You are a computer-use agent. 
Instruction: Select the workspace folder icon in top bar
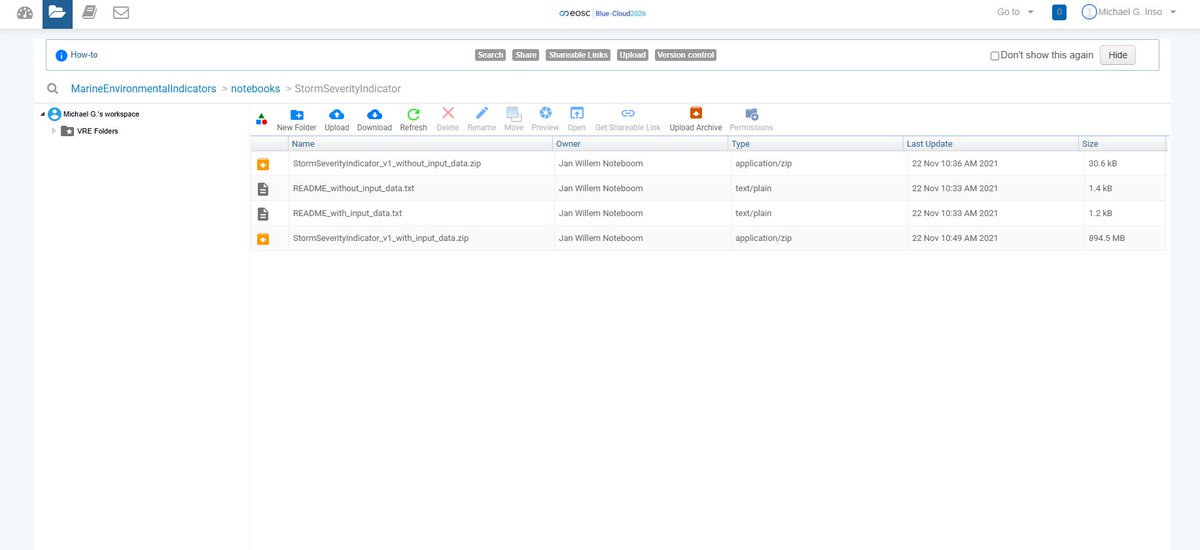coord(57,13)
